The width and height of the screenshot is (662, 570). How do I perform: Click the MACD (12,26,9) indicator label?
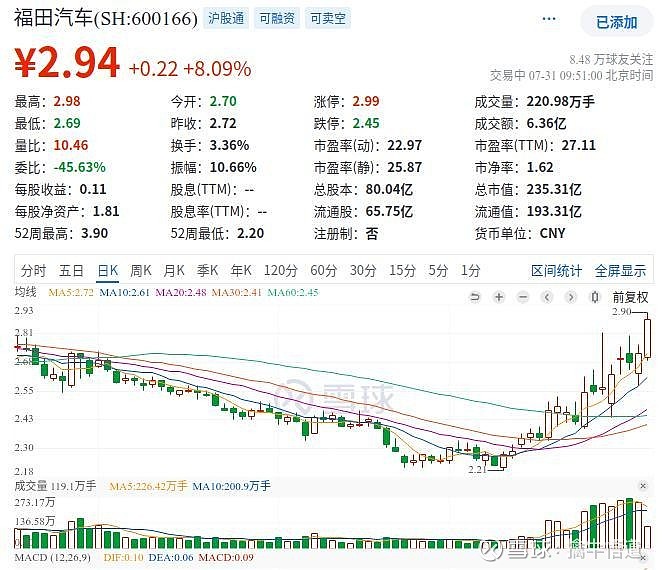coord(52,557)
